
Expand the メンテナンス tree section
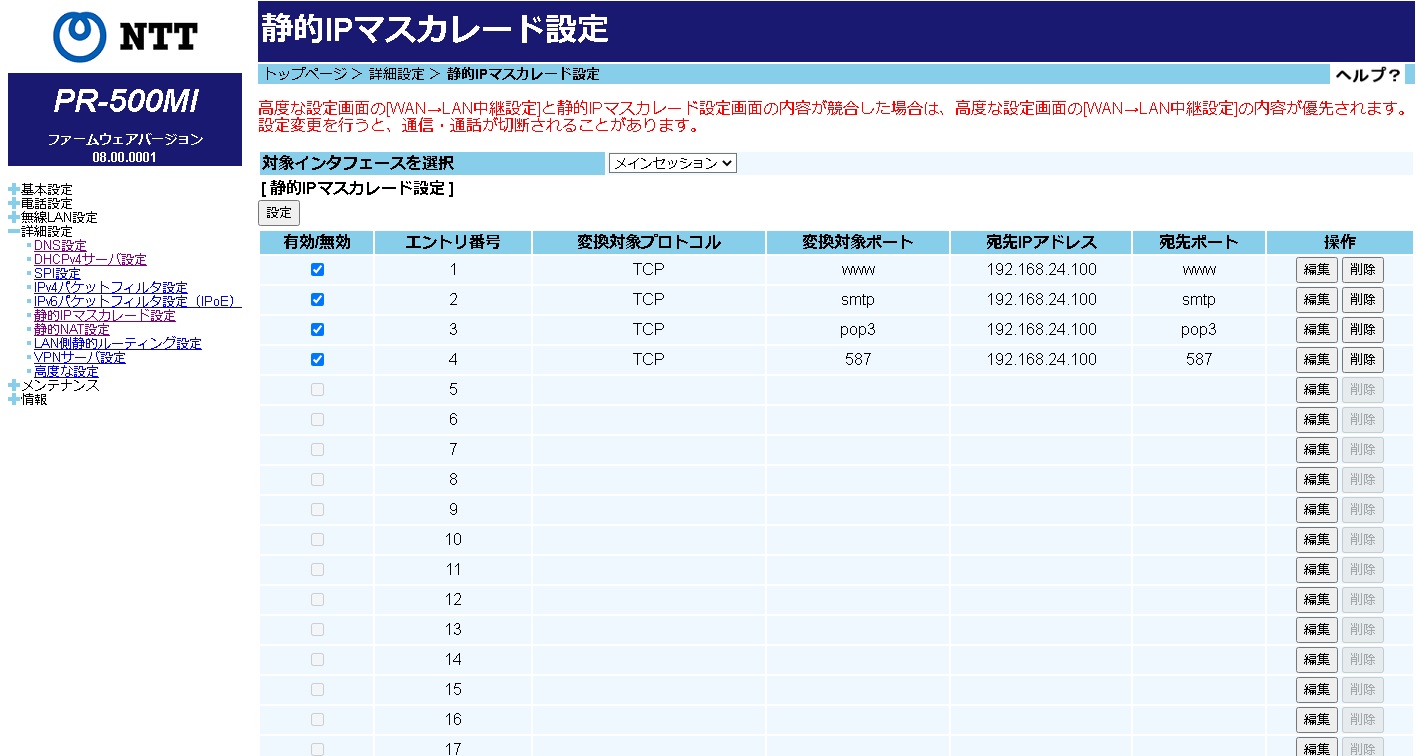point(14,385)
